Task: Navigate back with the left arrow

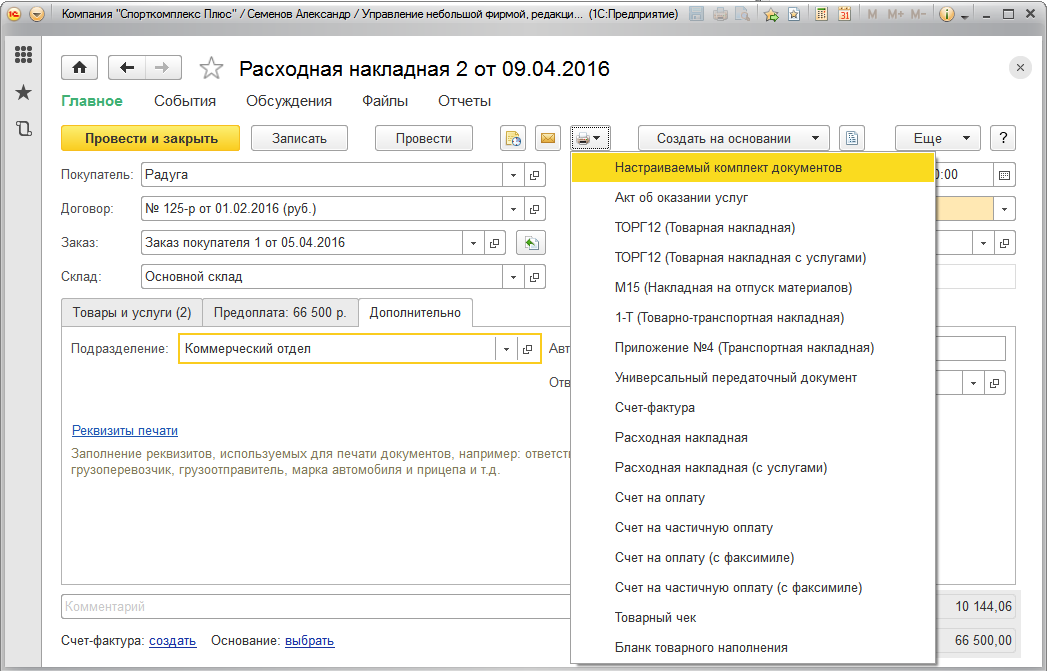Action: click(x=127, y=68)
